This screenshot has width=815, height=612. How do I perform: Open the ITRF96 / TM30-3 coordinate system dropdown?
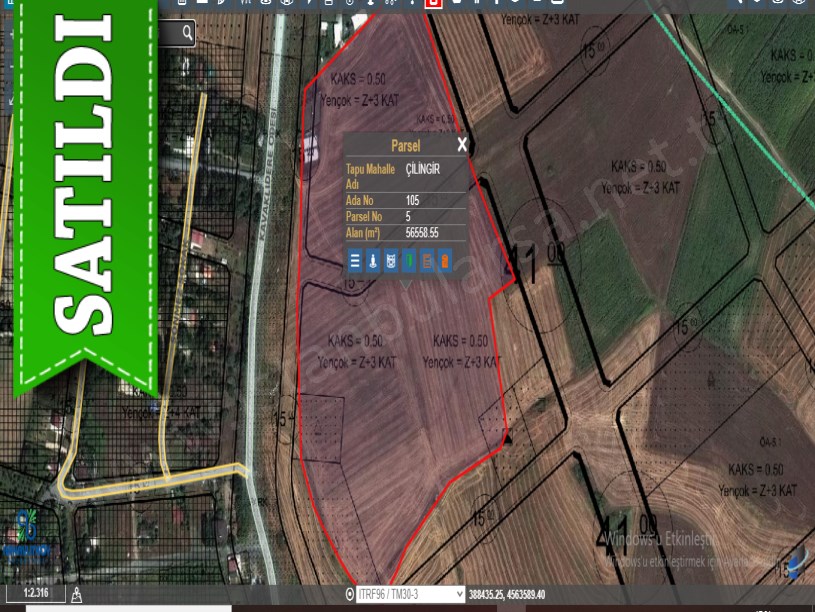pos(410,594)
